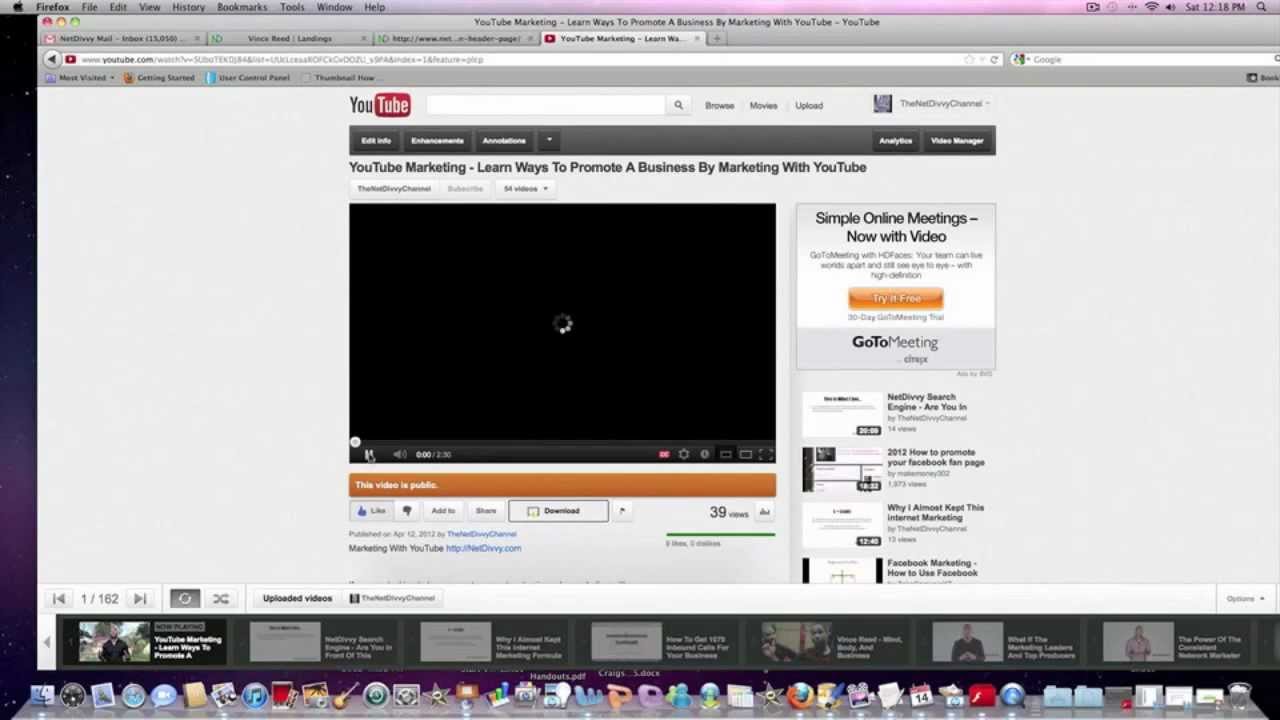Open the player settings gear
The height and width of the screenshot is (720, 1280).
pos(684,455)
